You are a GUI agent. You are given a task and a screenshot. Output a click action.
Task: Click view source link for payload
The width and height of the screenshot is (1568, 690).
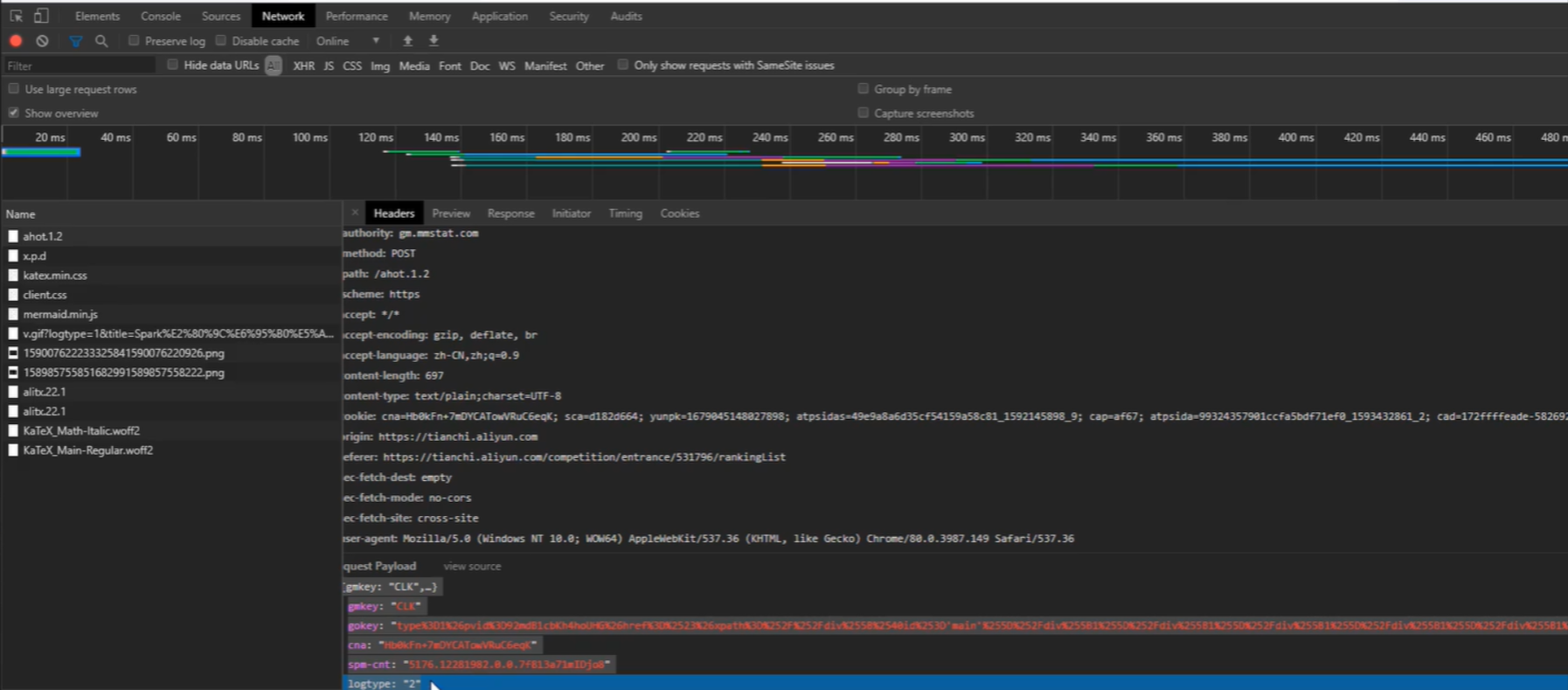click(x=472, y=567)
